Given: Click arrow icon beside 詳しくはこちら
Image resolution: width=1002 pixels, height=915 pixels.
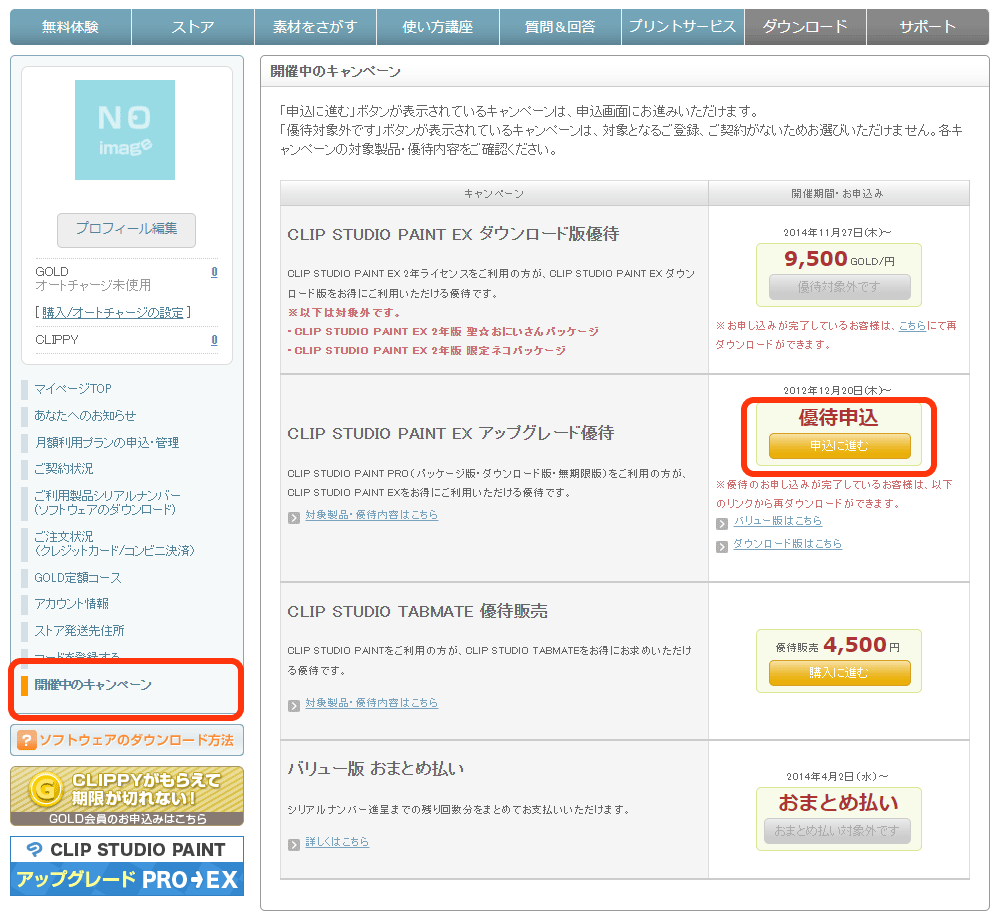Looking at the screenshot, I should click(x=294, y=845).
